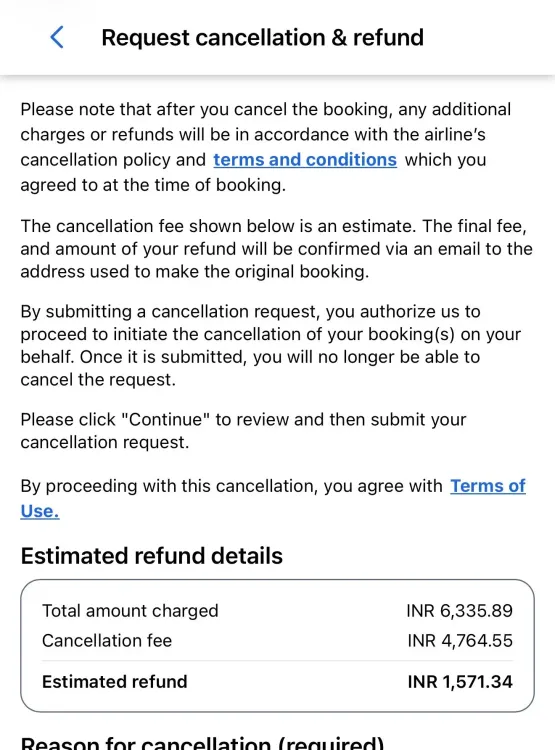This screenshot has height=750, width=555.
Task: Click the Estimated refund row label
Action: (x=114, y=682)
